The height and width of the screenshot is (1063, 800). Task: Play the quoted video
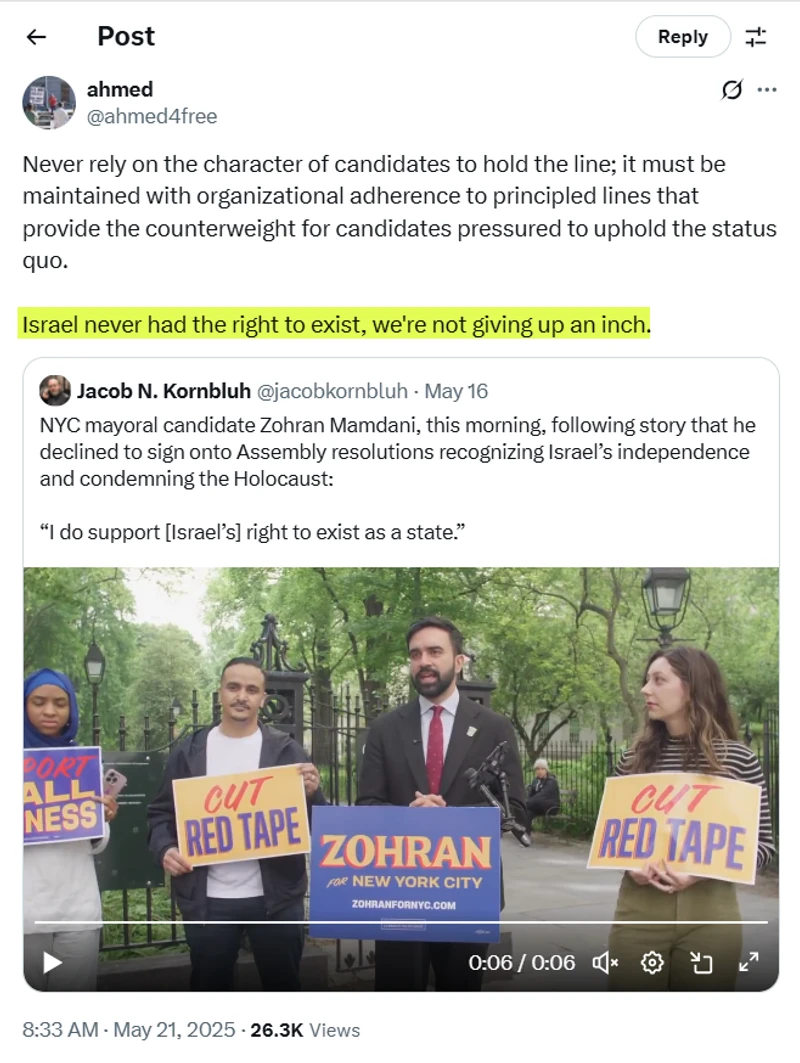point(52,962)
